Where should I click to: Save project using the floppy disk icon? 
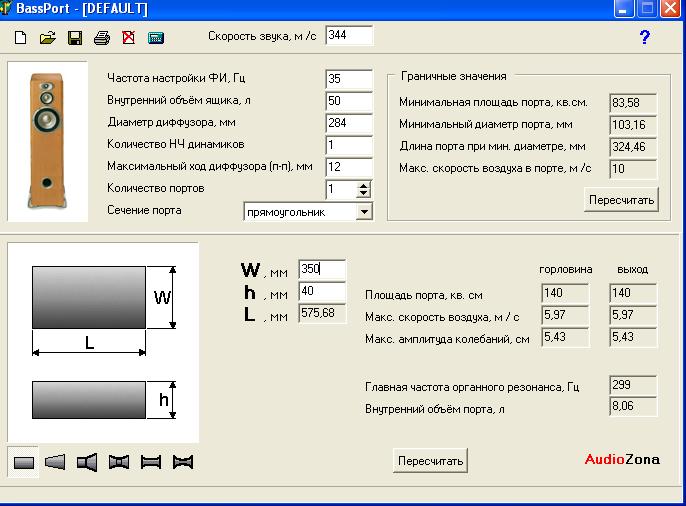pos(74,38)
